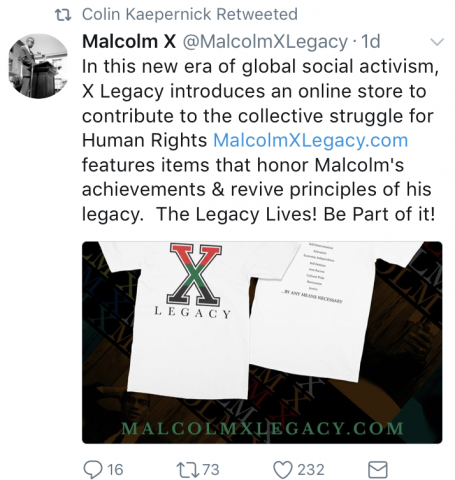Screen dimensions: 455x480
Task: Click the retweeted arrows icon beside Colin Kaepernick
Action: 63,15
